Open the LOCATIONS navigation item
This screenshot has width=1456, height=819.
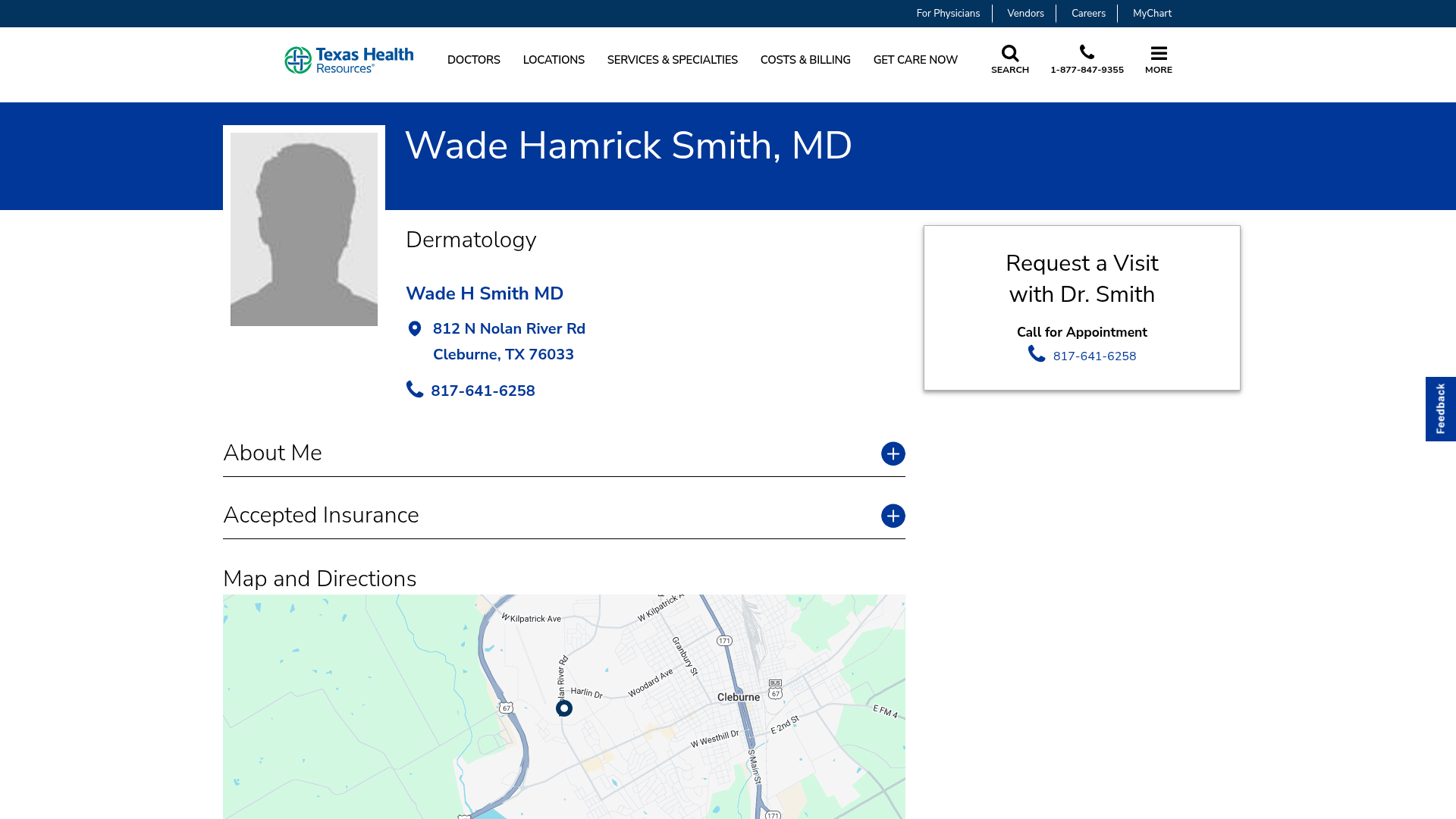(554, 60)
